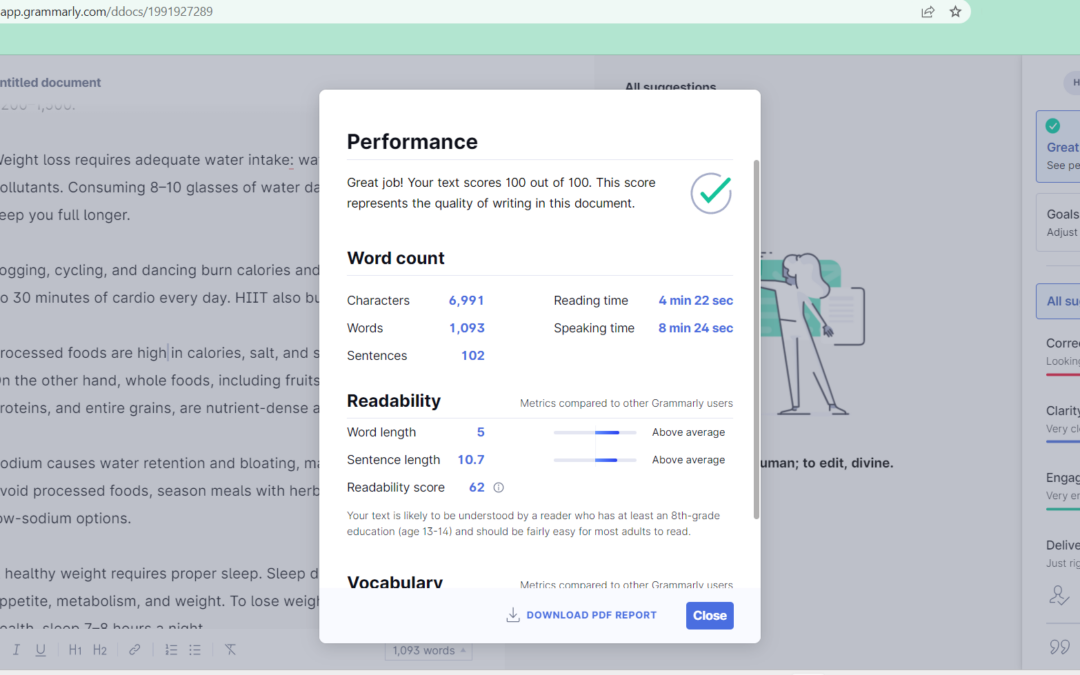1080x675 pixels.
Task: Click the Word count section heading
Action: point(395,258)
